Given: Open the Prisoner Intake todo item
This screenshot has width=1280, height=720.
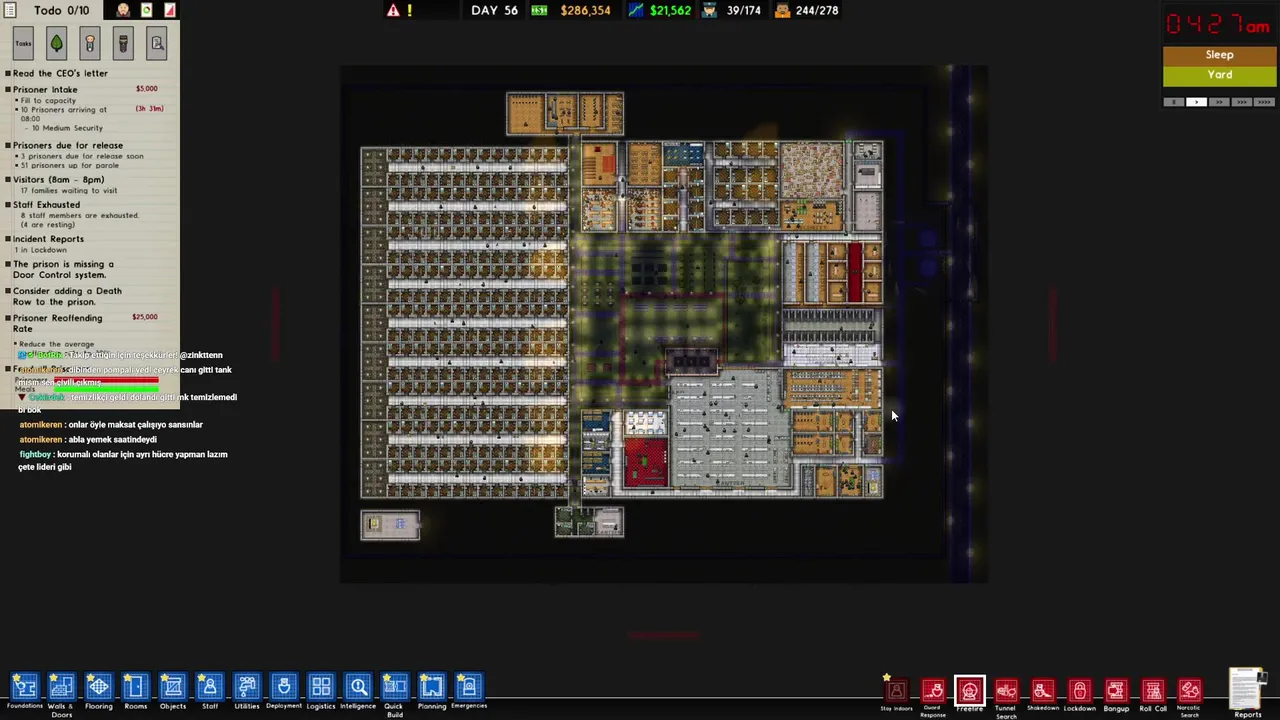Looking at the screenshot, I should point(45,89).
